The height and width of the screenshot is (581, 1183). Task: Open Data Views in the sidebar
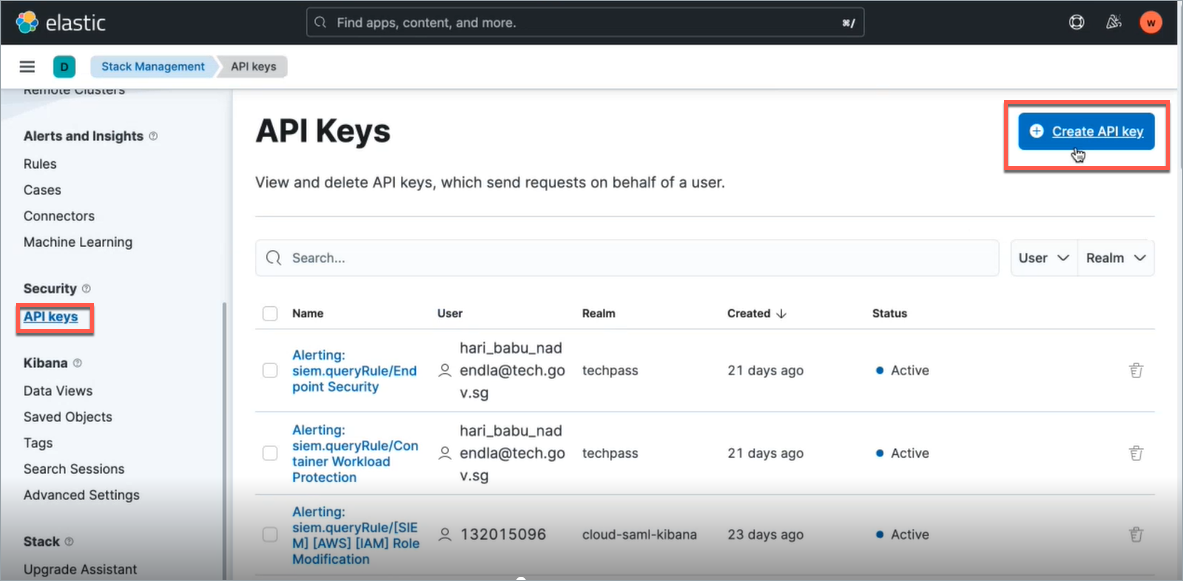(58, 391)
